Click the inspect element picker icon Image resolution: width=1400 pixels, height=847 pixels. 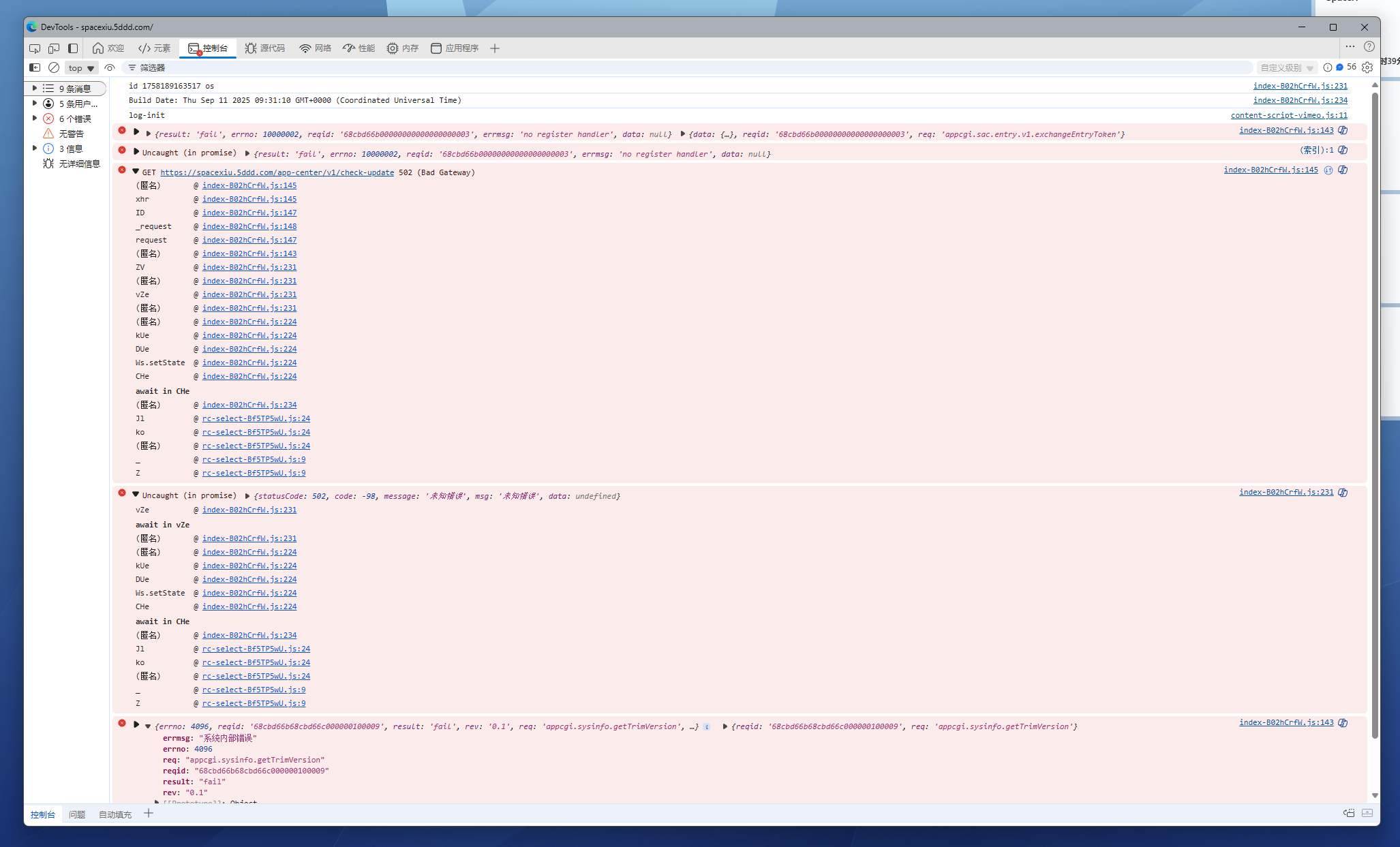click(x=35, y=48)
